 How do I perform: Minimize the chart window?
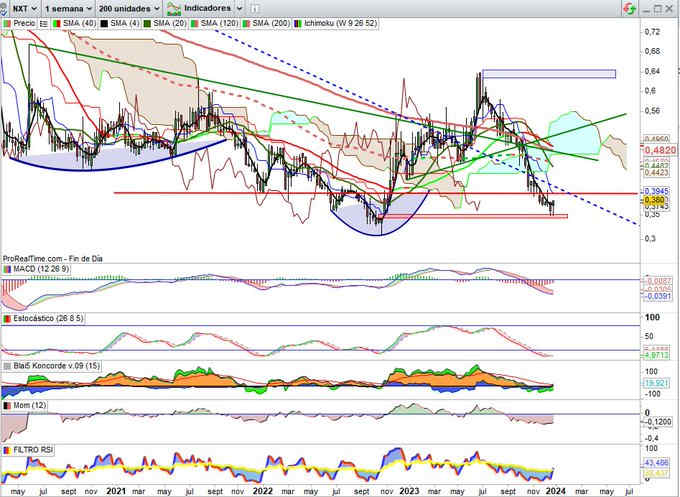coord(646,9)
